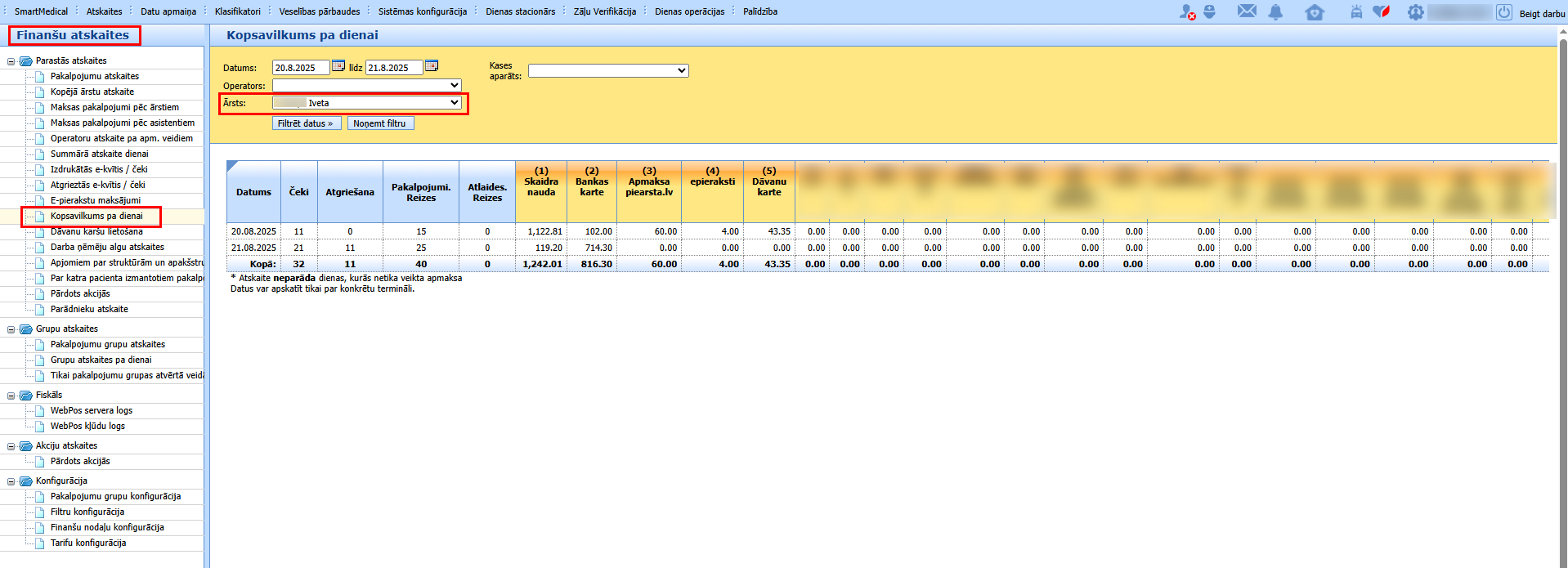Click the patient-removed user icon
The width and height of the screenshot is (1568, 568).
pos(1187,12)
